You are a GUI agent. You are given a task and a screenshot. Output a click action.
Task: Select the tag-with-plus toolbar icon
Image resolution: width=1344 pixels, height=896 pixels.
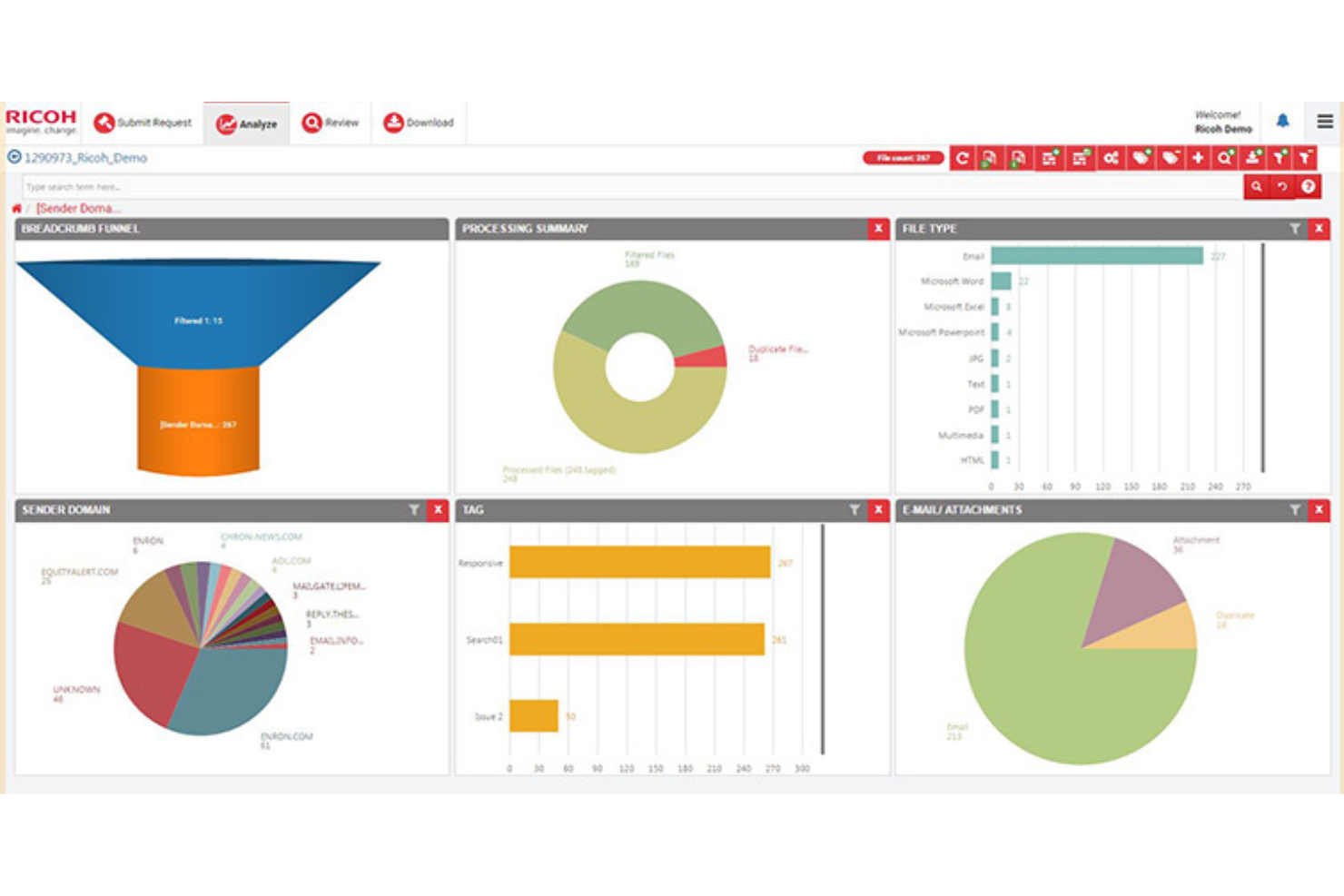click(1141, 158)
